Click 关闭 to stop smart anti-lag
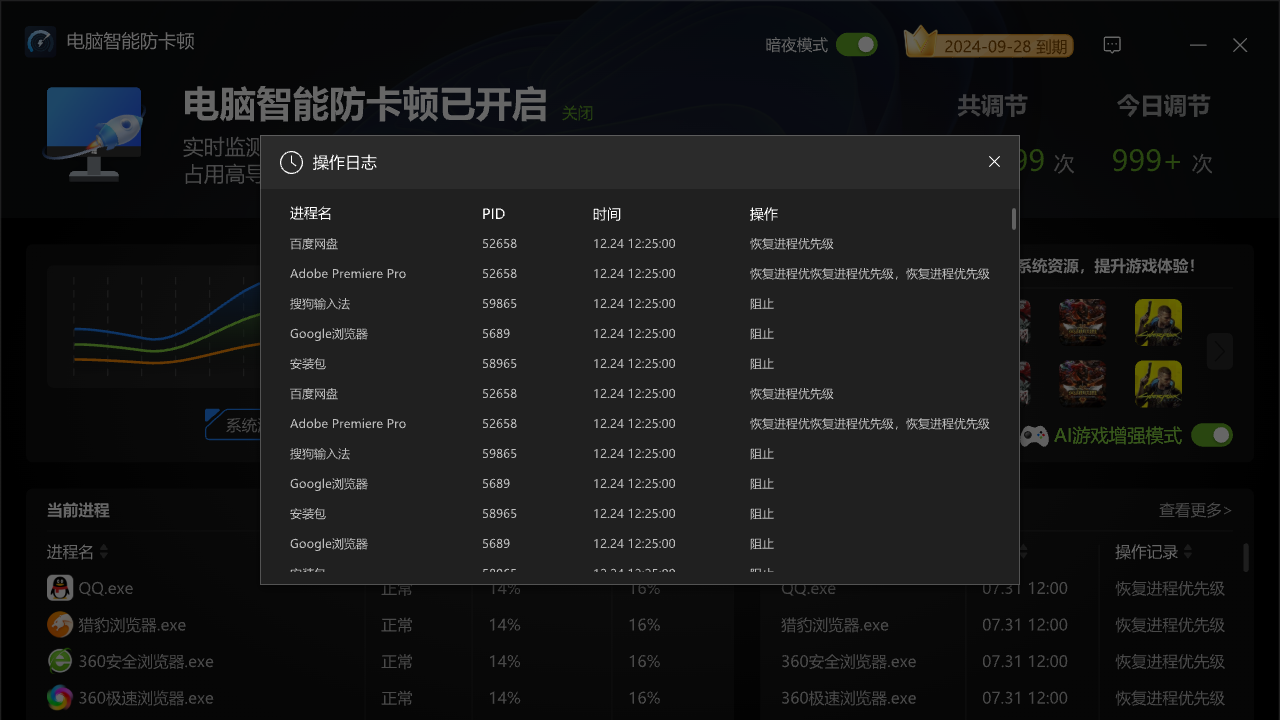Image resolution: width=1280 pixels, height=720 pixels. pos(578,113)
